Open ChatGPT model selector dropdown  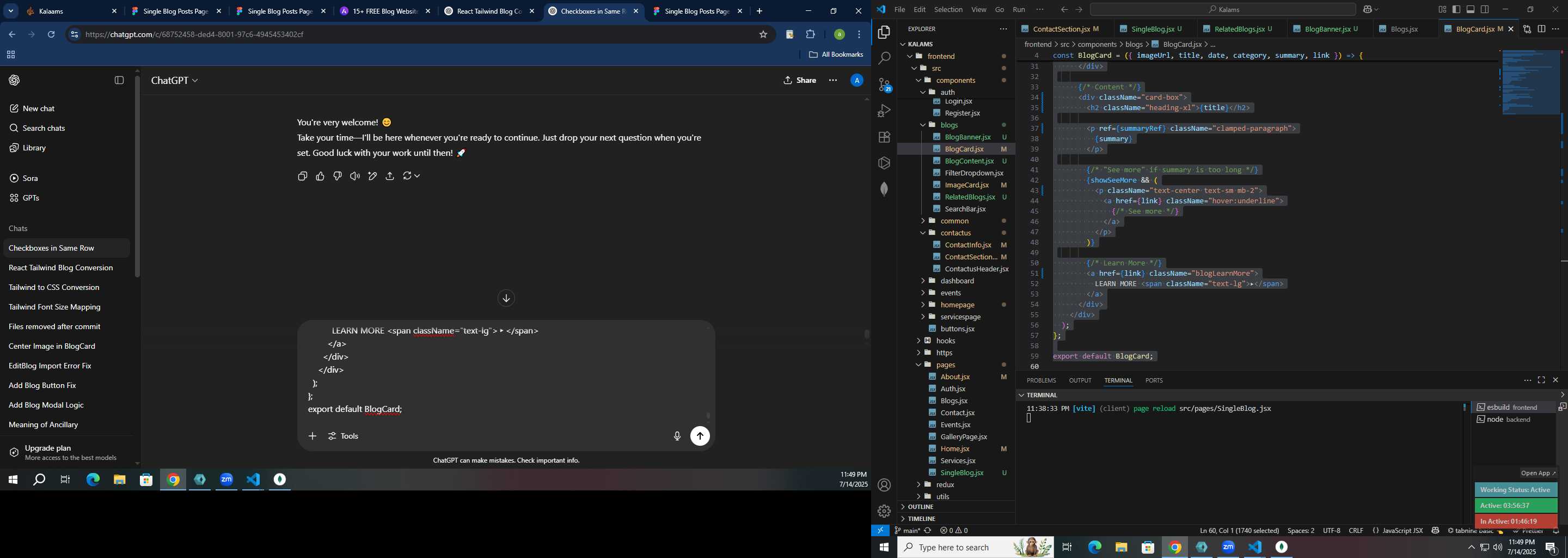pos(175,81)
